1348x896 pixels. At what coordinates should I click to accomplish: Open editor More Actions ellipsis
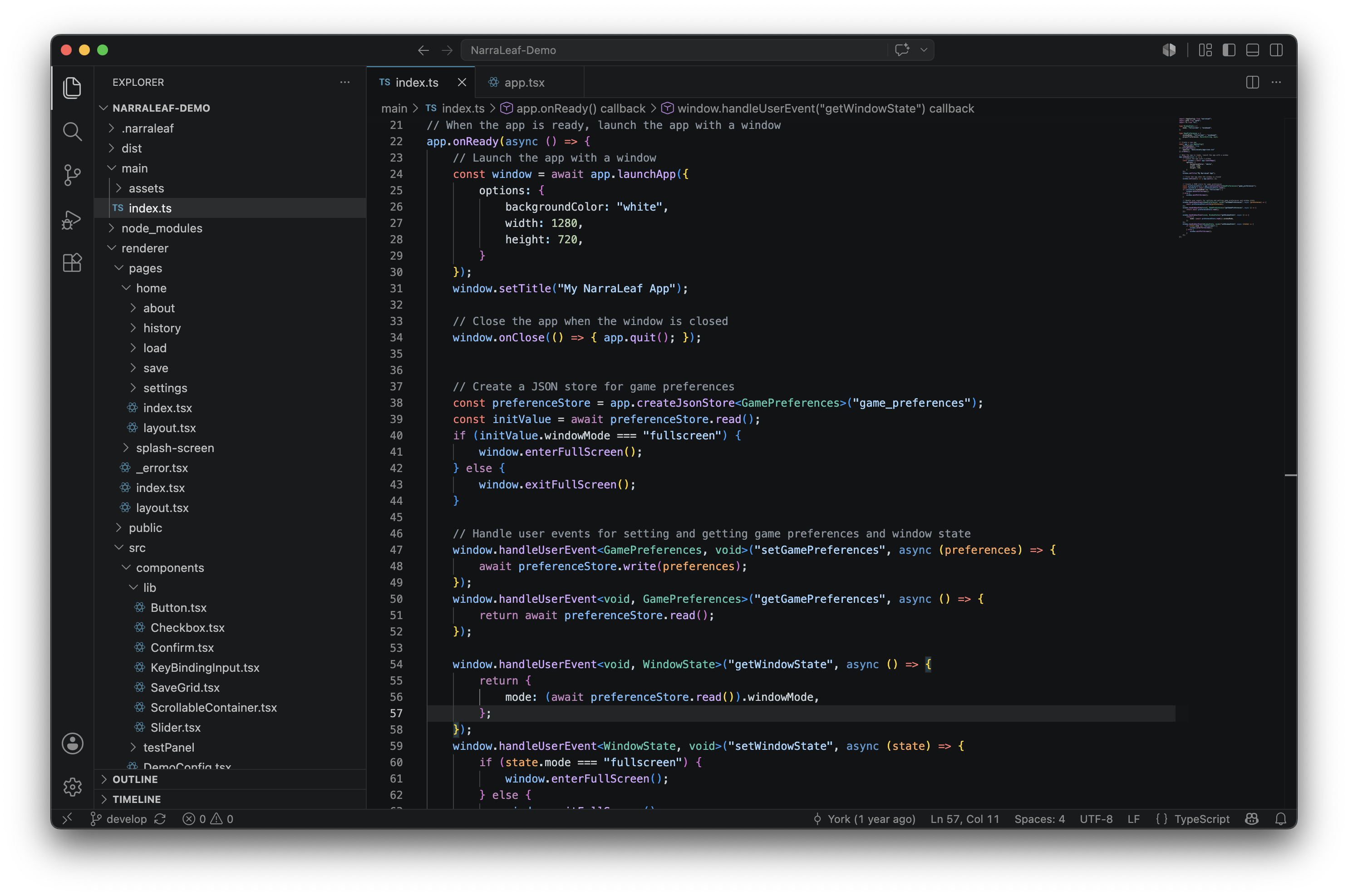click(x=1276, y=82)
